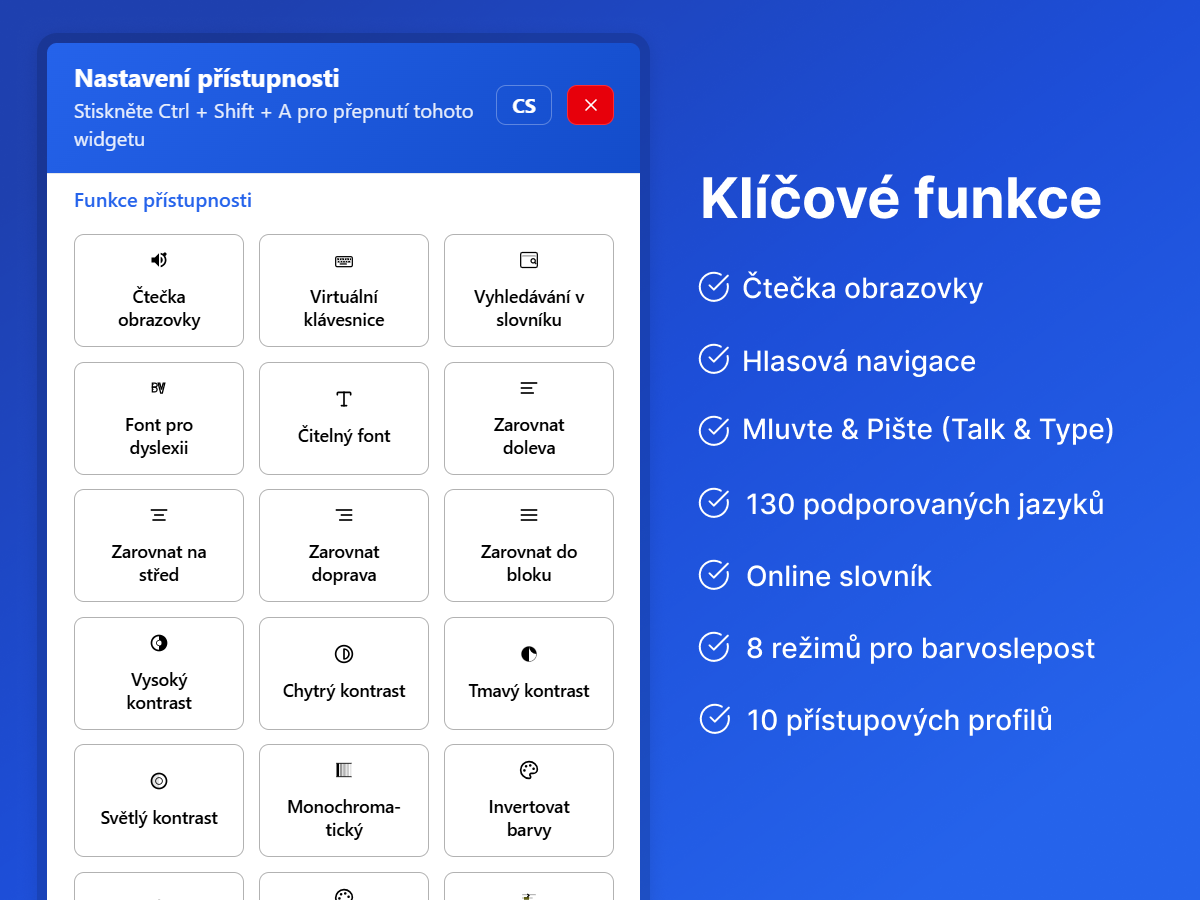Select the Zarovnat doleva option

pyautogui.click(x=529, y=418)
